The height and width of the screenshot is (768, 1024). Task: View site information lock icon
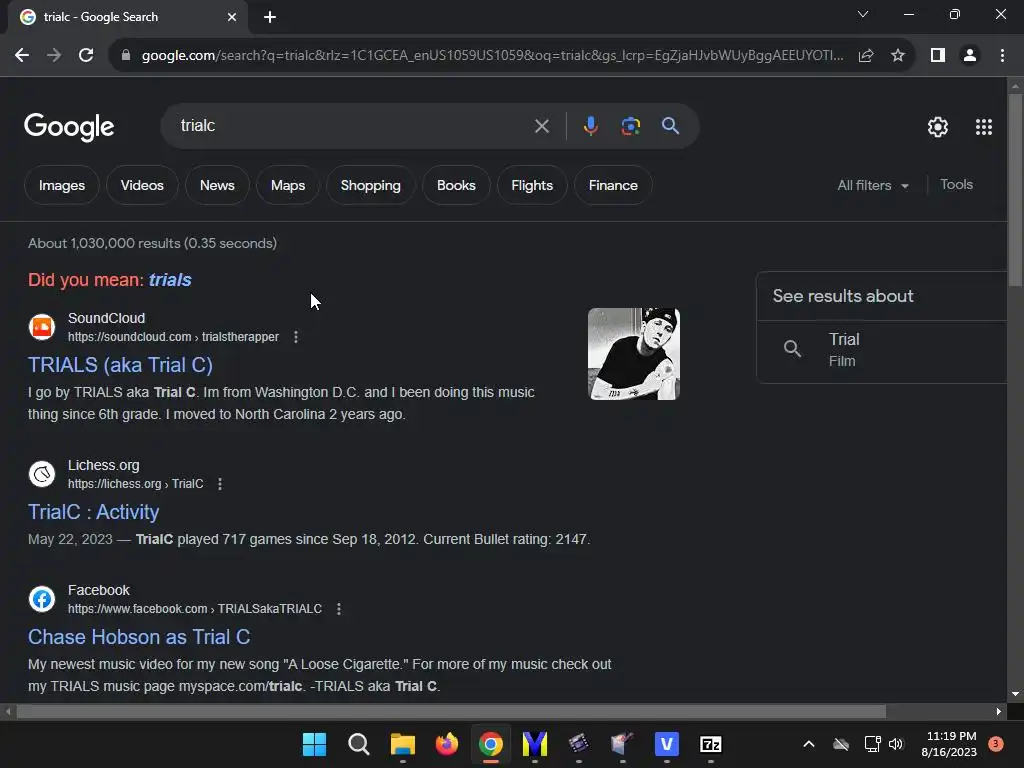coord(126,56)
